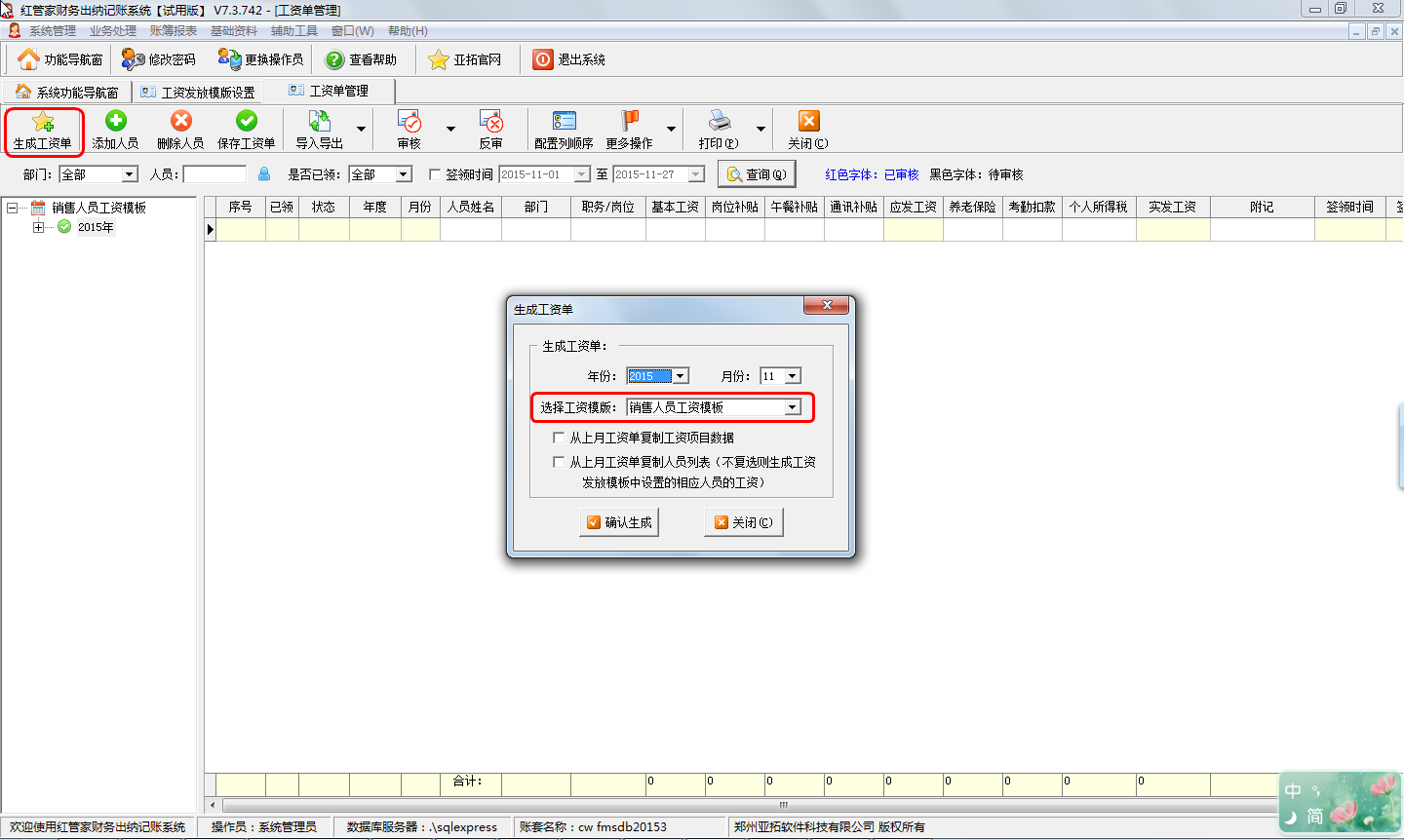
Task: Click the 查询 button
Action: point(757,174)
